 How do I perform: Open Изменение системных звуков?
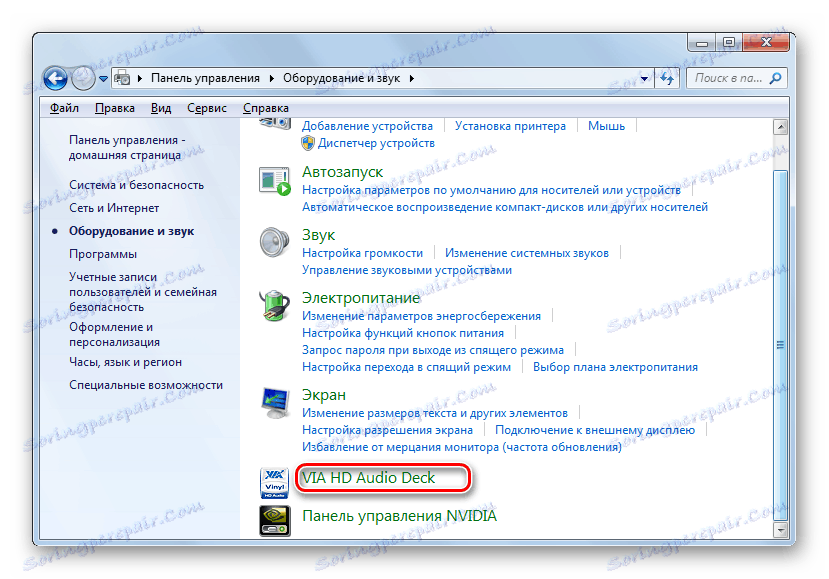(527, 253)
